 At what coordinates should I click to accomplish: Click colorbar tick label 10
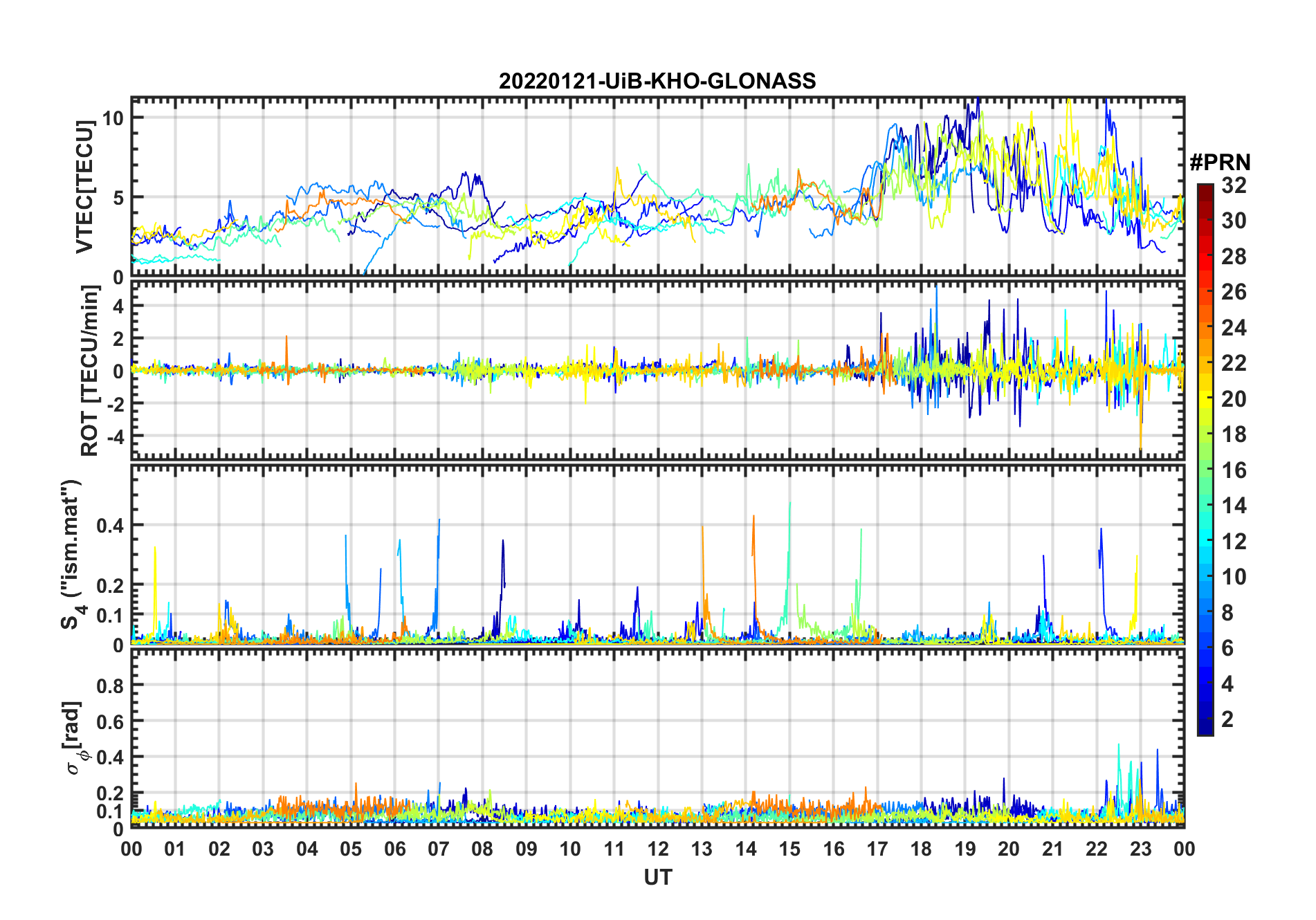click(x=1234, y=577)
